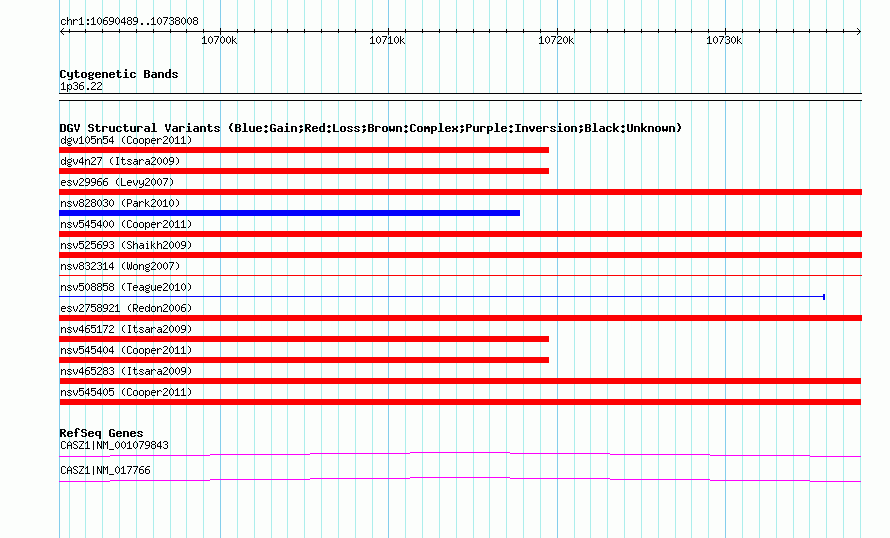
Task: Click the red bar under esv29966
Action: click(460, 192)
